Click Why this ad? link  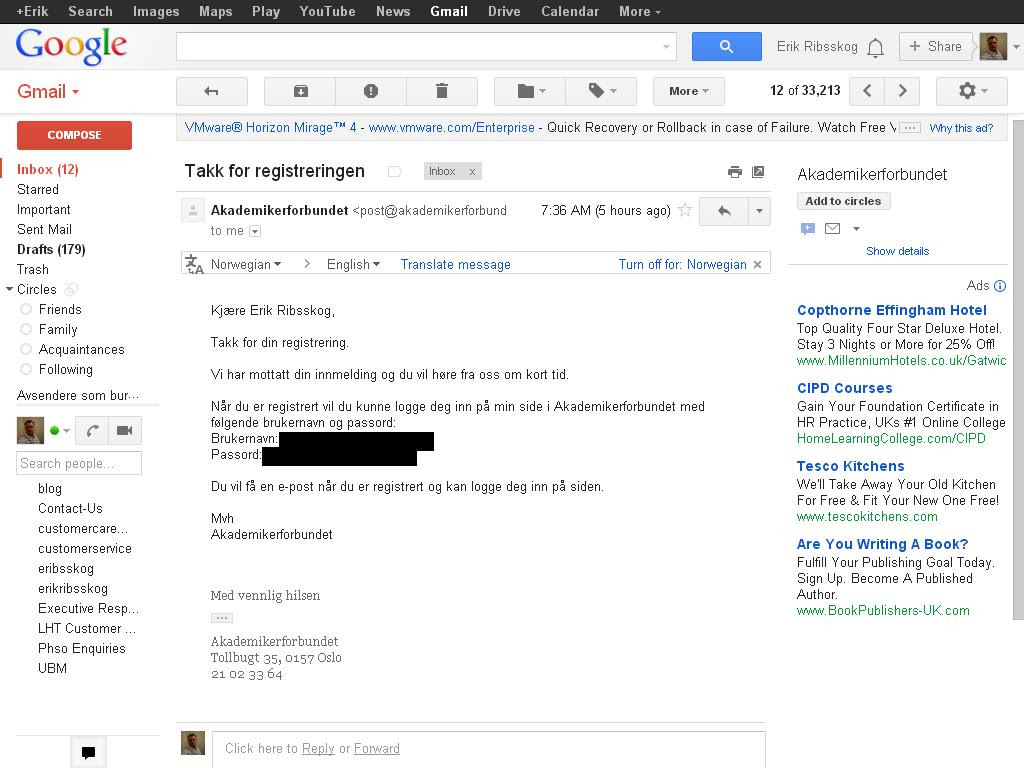pyautogui.click(x=961, y=128)
